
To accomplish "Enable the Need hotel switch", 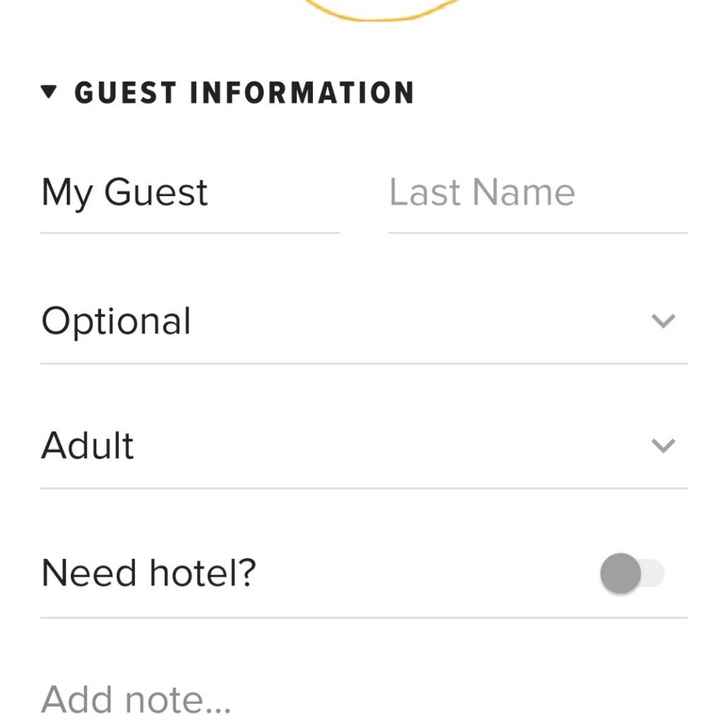I will (632, 573).
